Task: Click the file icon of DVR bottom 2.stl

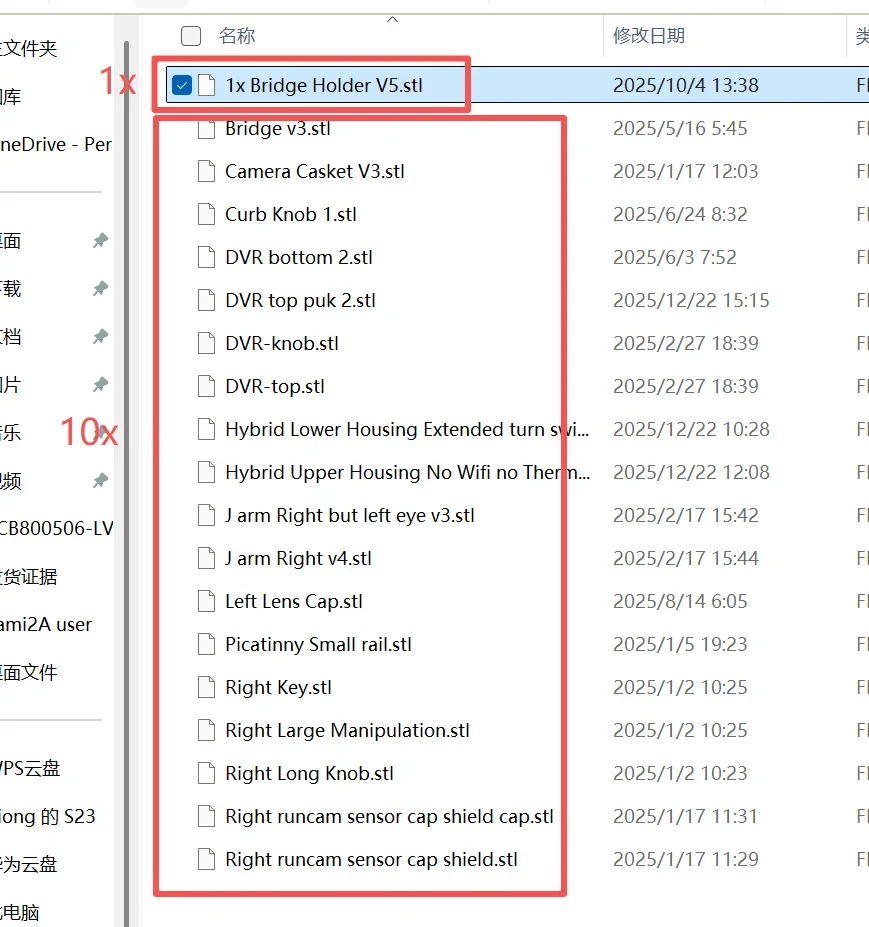Action: (x=206, y=257)
